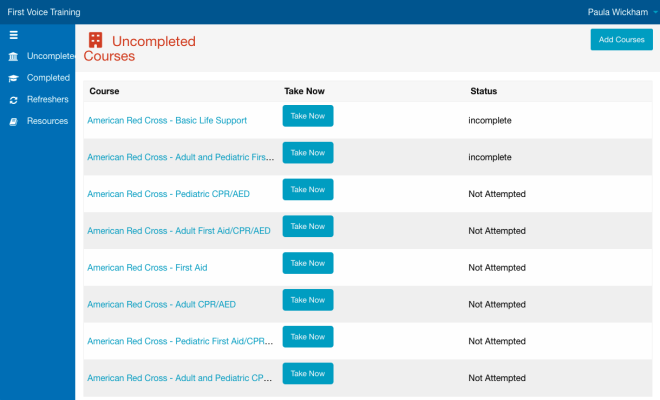Take Now for Pediatric First Aid/CPR... course

coord(308,337)
